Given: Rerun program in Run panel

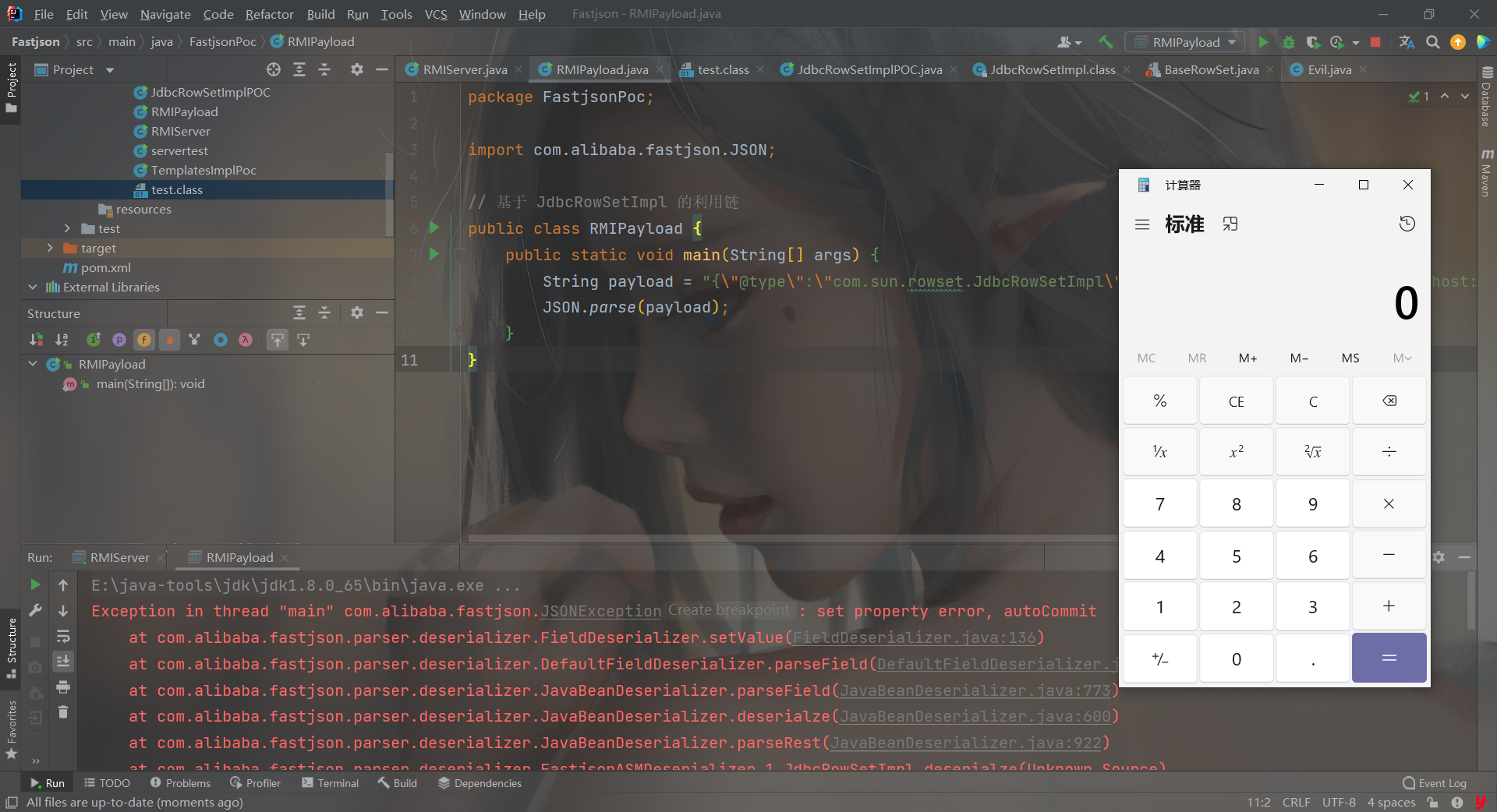Looking at the screenshot, I should click(x=35, y=584).
